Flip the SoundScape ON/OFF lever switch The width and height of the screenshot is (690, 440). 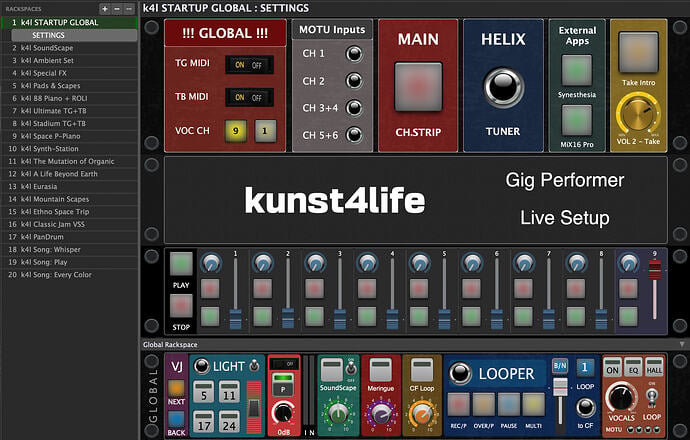pyautogui.click(x=351, y=368)
